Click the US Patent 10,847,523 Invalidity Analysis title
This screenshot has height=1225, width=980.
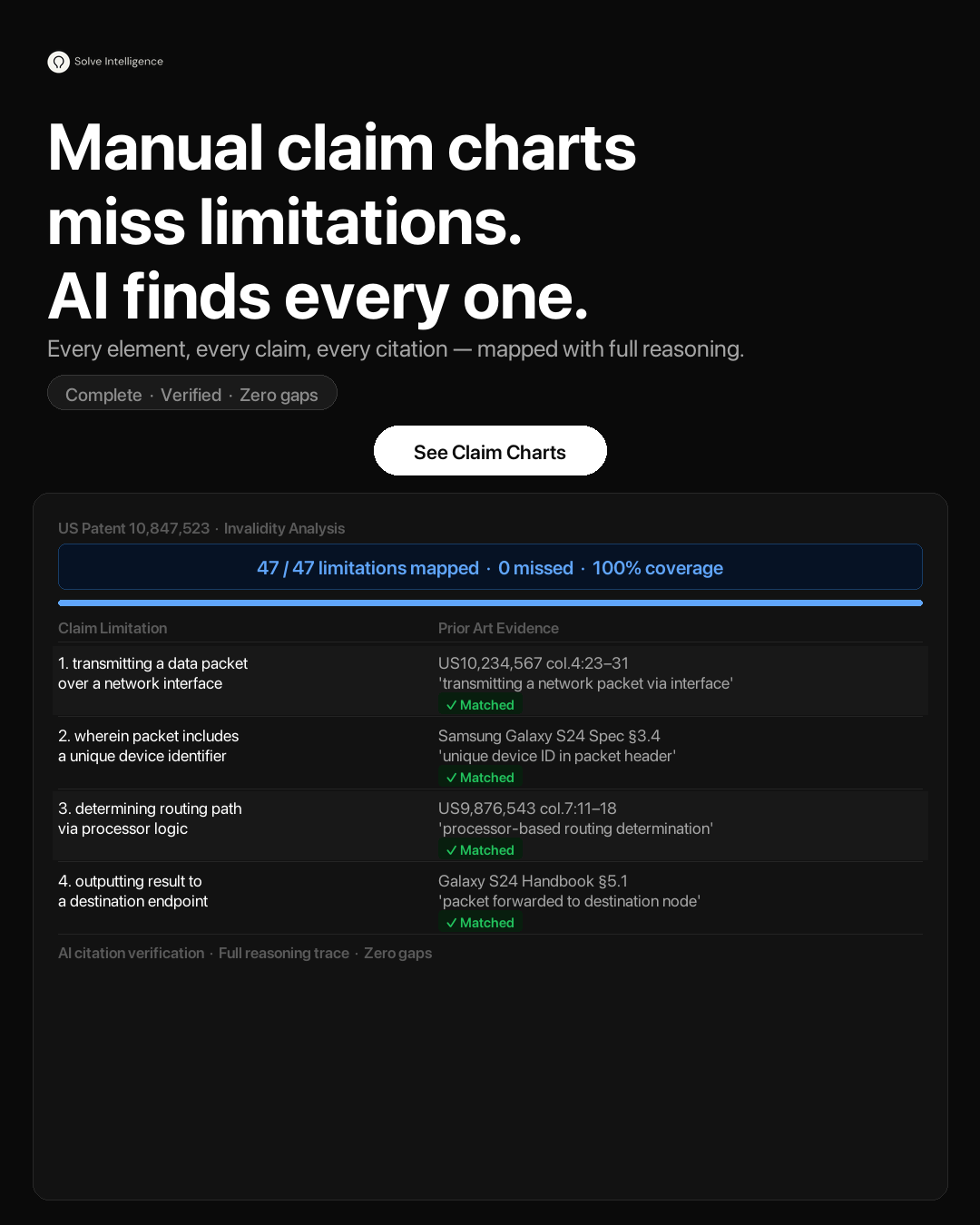[x=201, y=528]
